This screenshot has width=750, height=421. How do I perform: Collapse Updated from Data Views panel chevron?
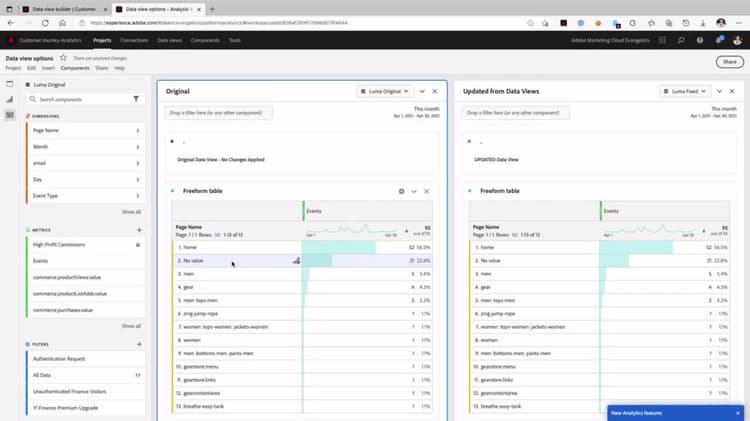coord(719,91)
